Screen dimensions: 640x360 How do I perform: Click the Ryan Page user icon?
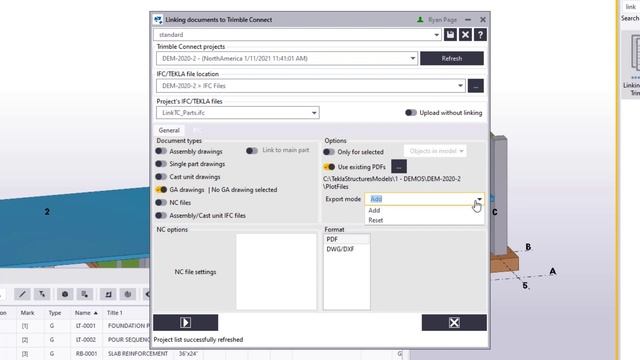point(420,20)
